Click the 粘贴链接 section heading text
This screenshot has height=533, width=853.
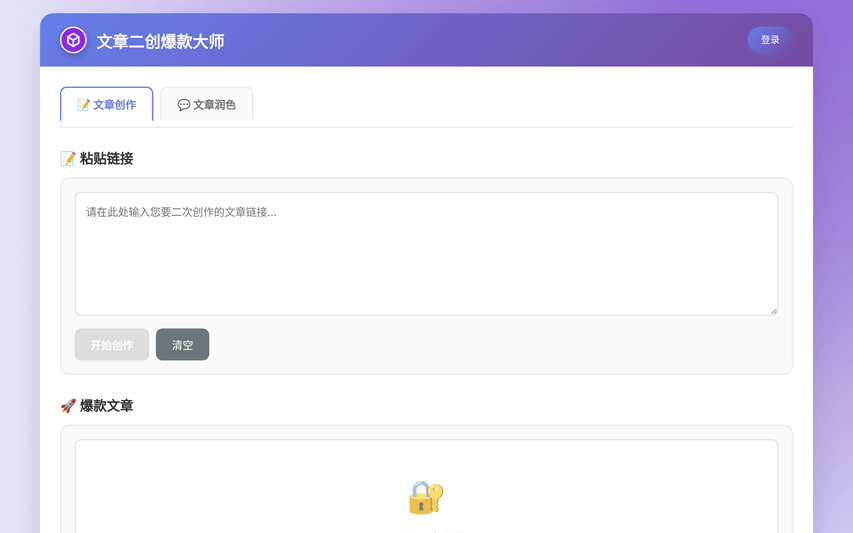(x=106, y=158)
